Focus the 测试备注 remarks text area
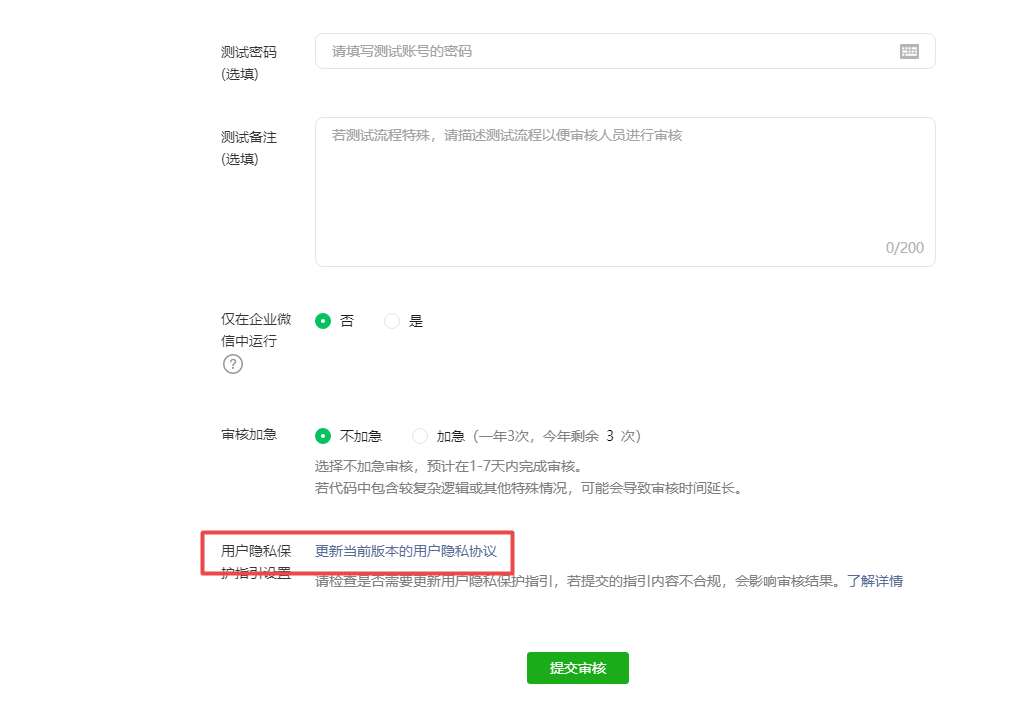Image resolution: width=1018 pixels, height=701 pixels. click(x=625, y=191)
